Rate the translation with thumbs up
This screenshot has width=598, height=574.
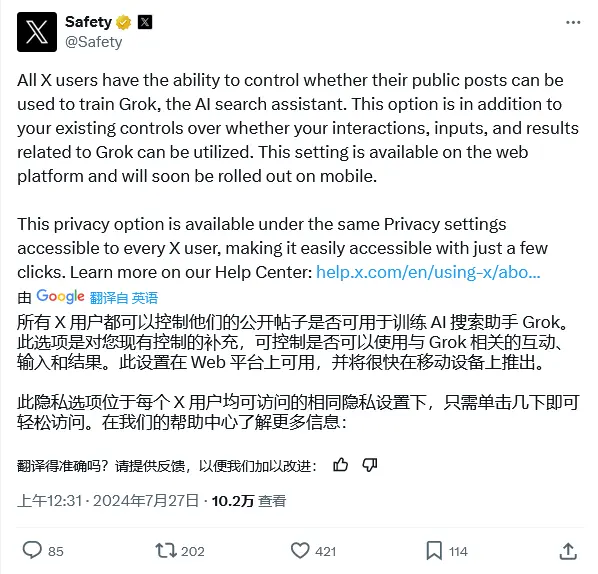340,465
